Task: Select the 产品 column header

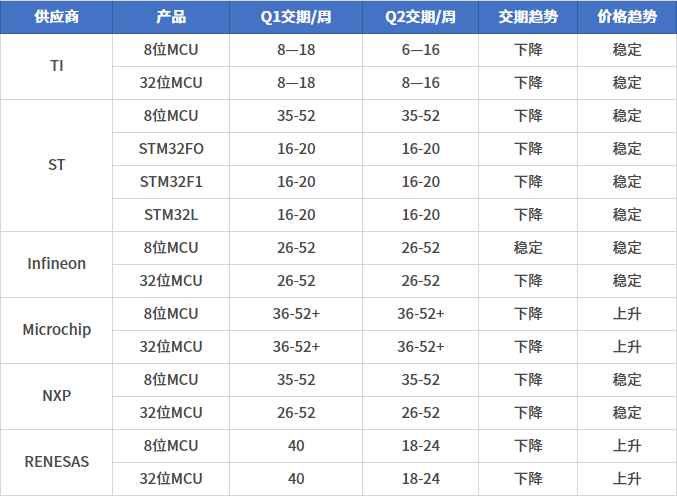Action: tap(171, 17)
